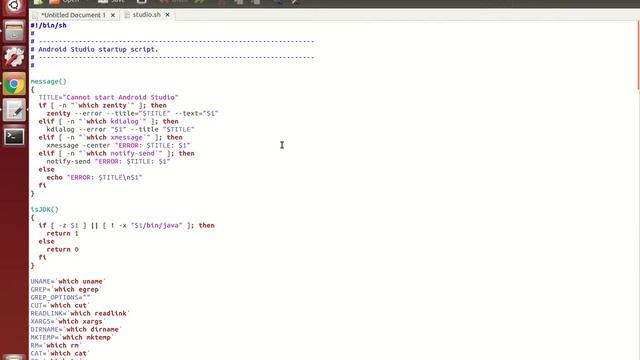Click the DIRNAME=`which dirname` line
This screenshot has height=360, width=640.
tap(76, 329)
